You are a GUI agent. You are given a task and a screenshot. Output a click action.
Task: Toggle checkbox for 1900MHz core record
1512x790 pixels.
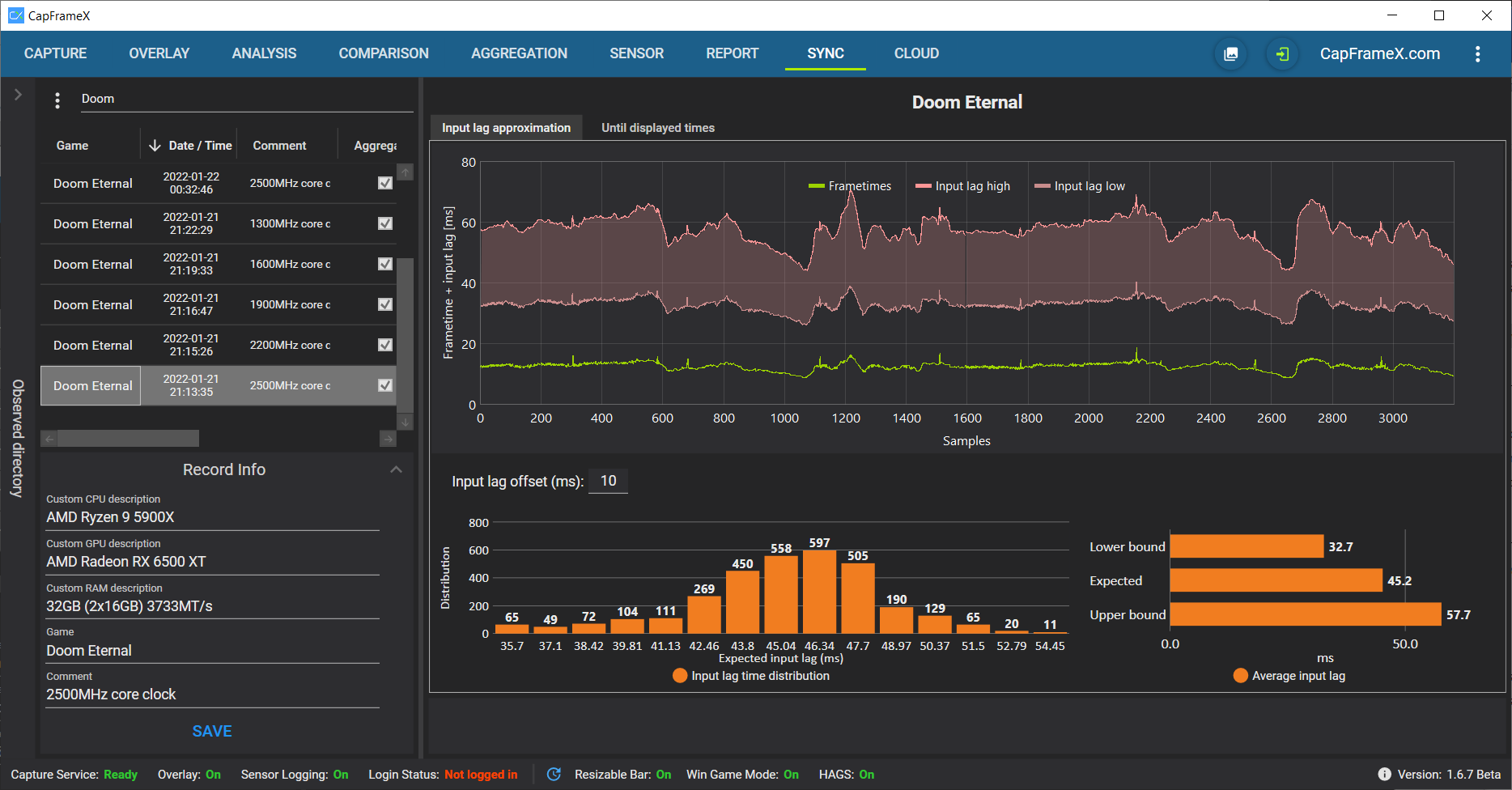point(385,304)
